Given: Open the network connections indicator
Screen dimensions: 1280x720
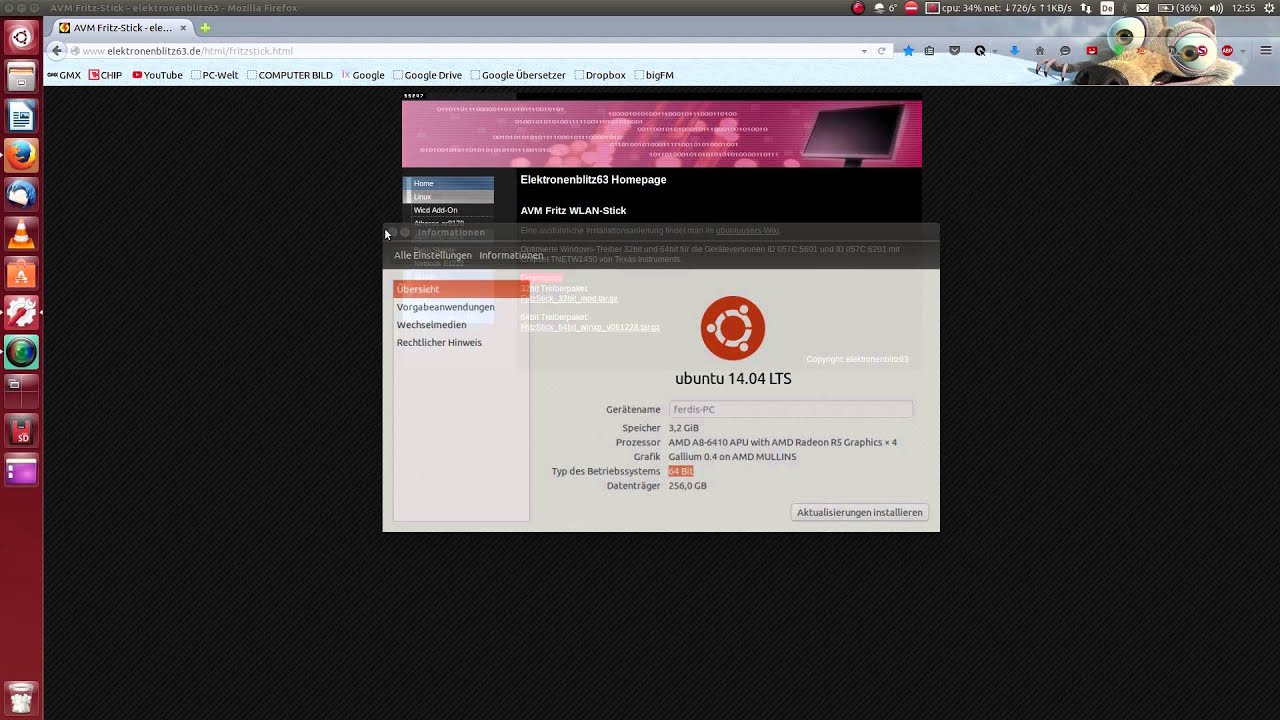Looking at the screenshot, I should coord(1087,8).
